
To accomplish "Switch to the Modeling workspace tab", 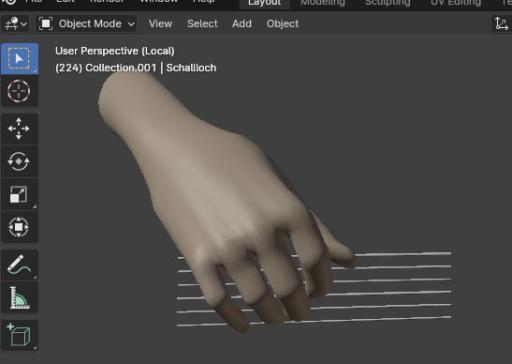I will tap(323, 3).
